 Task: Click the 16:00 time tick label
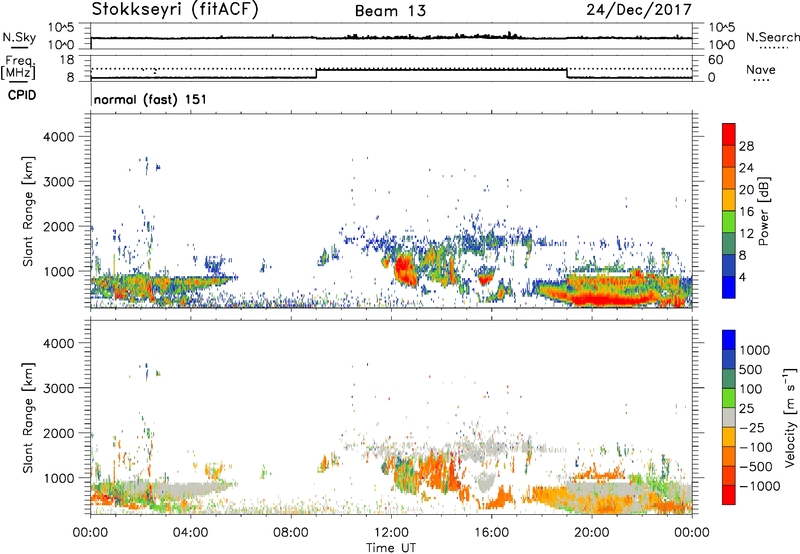[491, 533]
